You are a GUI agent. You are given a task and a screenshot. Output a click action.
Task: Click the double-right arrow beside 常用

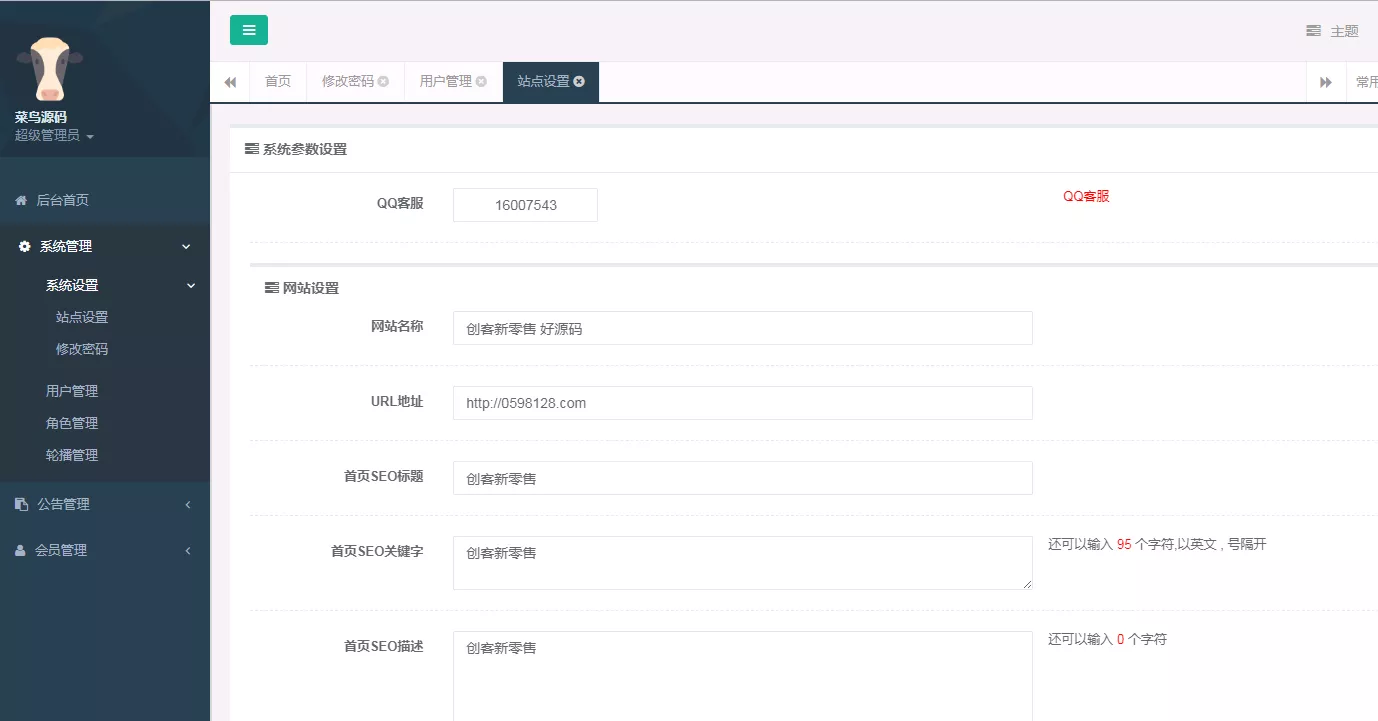[1326, 81]
